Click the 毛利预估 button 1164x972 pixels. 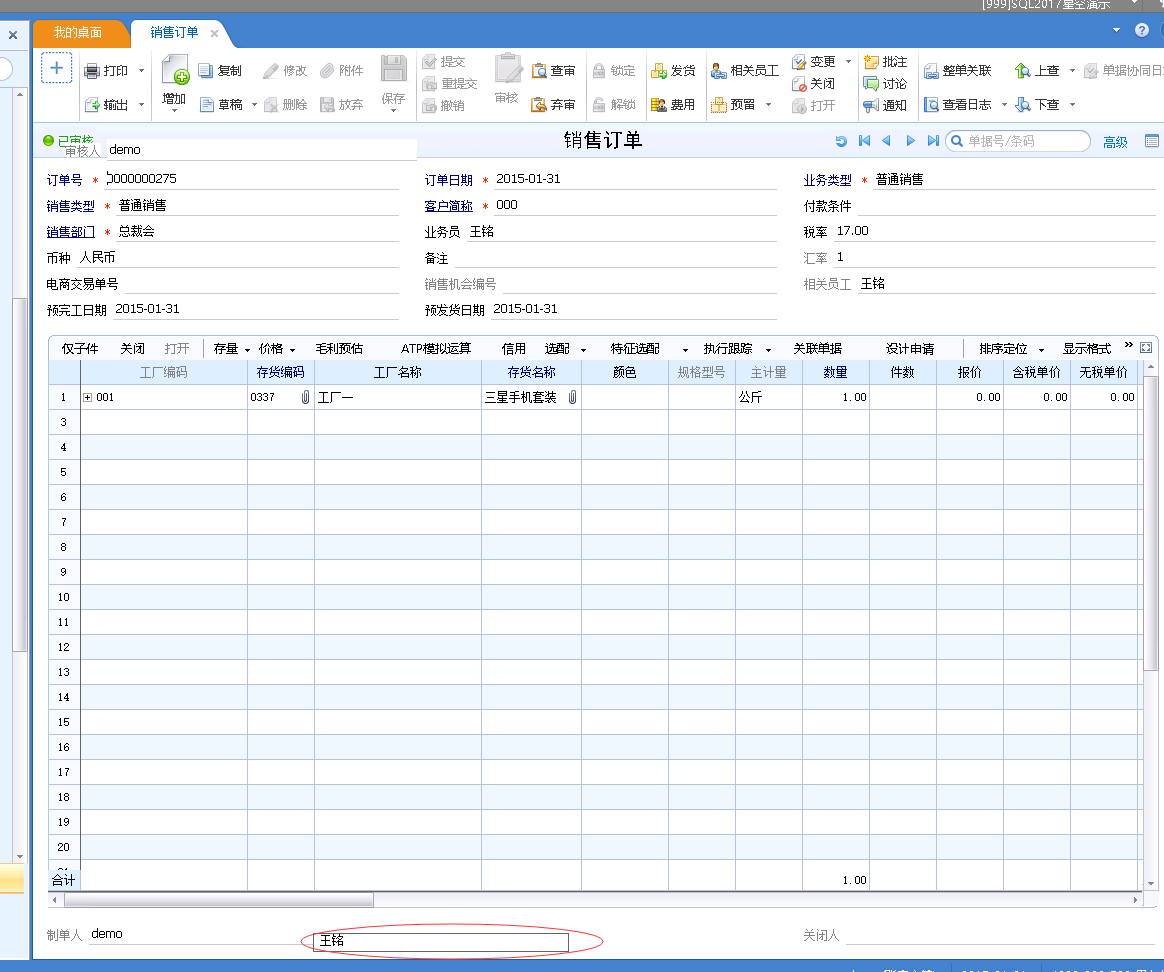339,349
